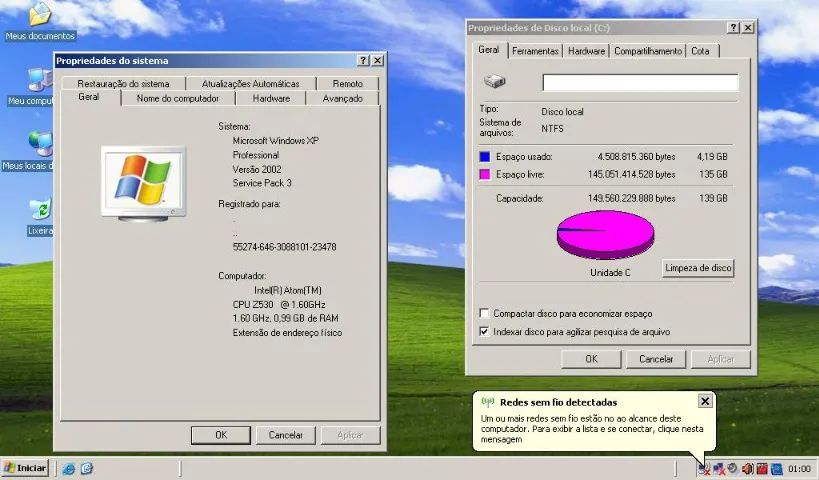Close the Propriedades de Disco local window

[x=748, y=28]
